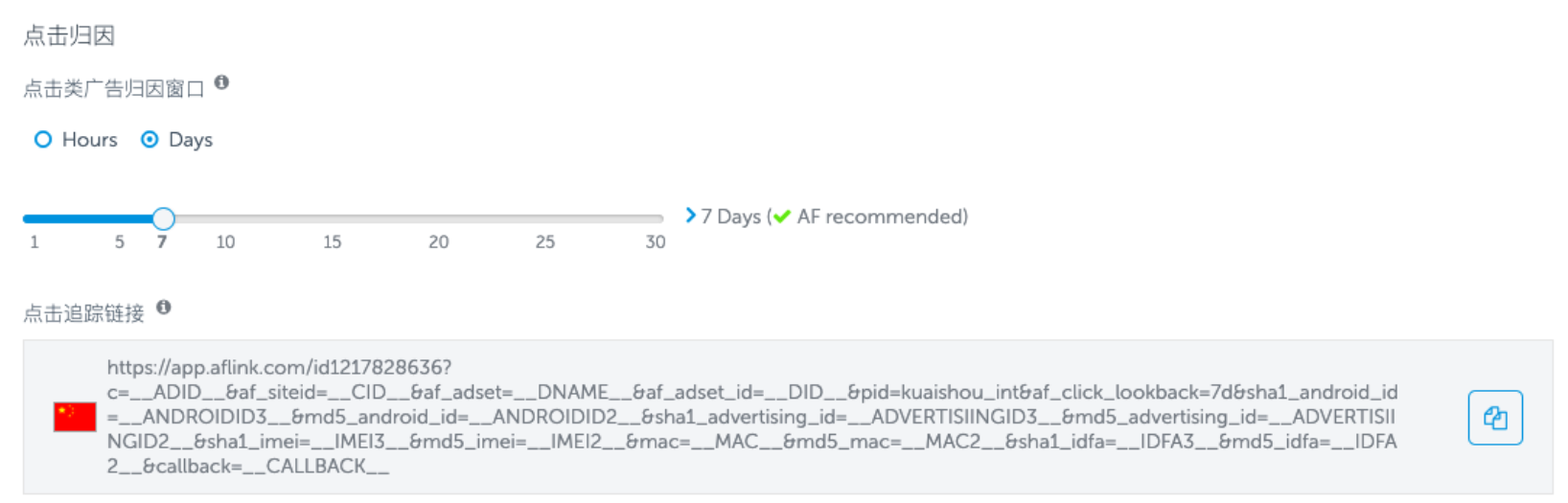
Task: Click inside the aflink tracking URL box
Action: coord(752,417)
